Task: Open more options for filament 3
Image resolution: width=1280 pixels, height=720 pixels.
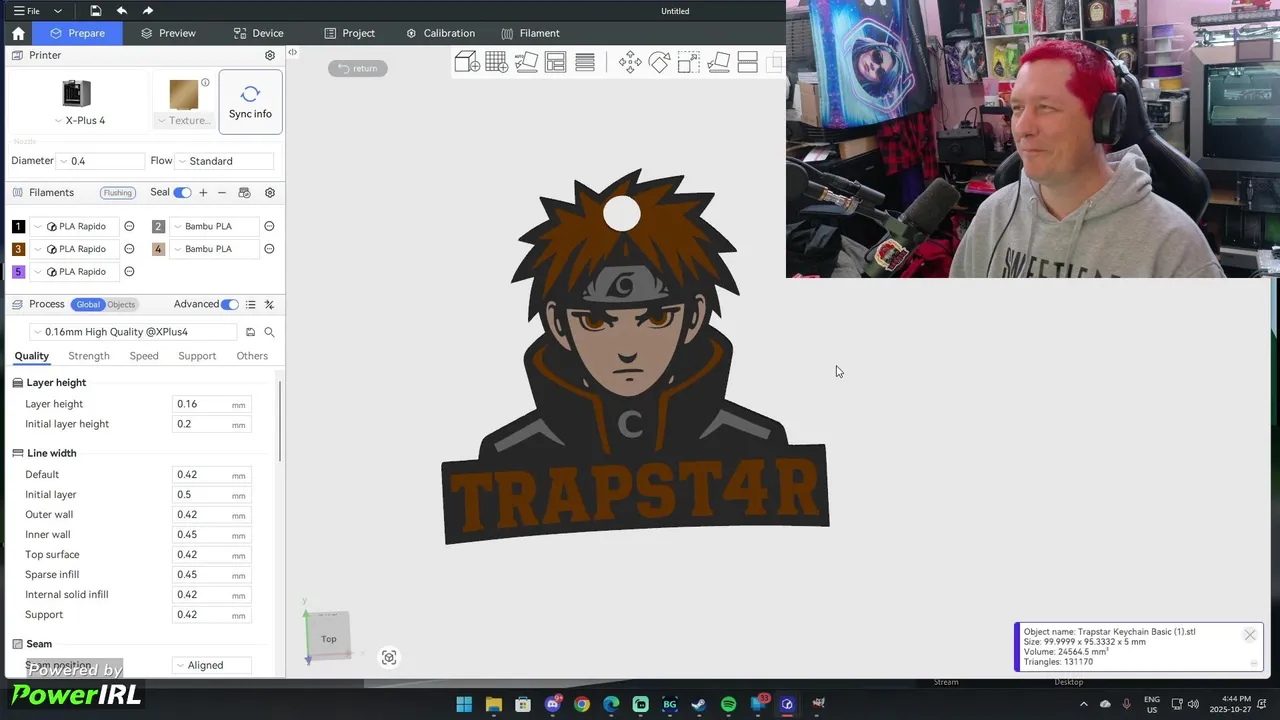Action: [x=129, y=249]
